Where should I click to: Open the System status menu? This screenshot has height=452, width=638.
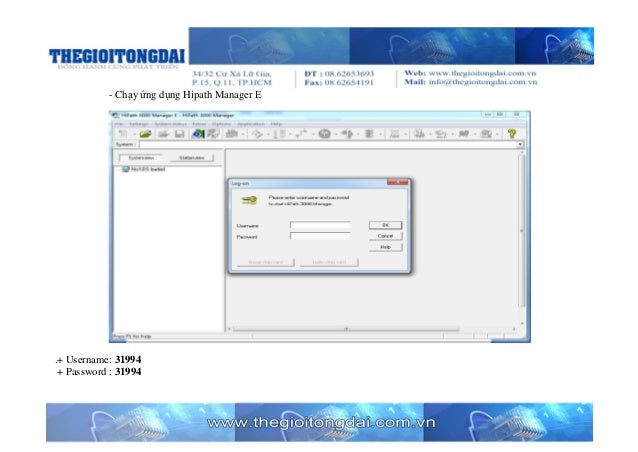point(170,124)
